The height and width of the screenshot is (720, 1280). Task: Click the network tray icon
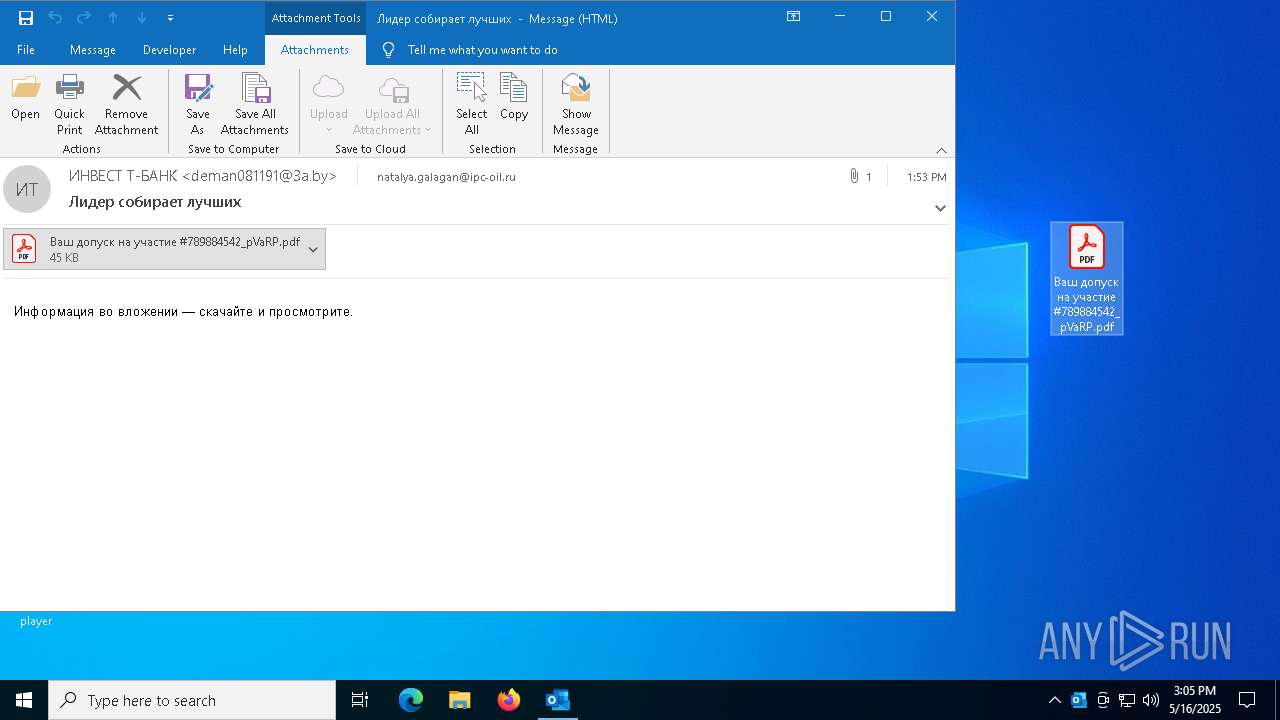click(x=1127, y=700)
